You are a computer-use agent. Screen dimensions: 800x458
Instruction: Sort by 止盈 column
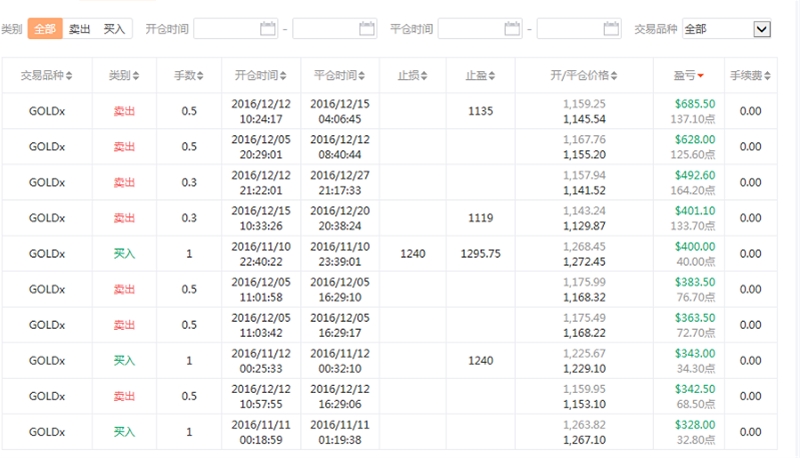coord(481,75)
